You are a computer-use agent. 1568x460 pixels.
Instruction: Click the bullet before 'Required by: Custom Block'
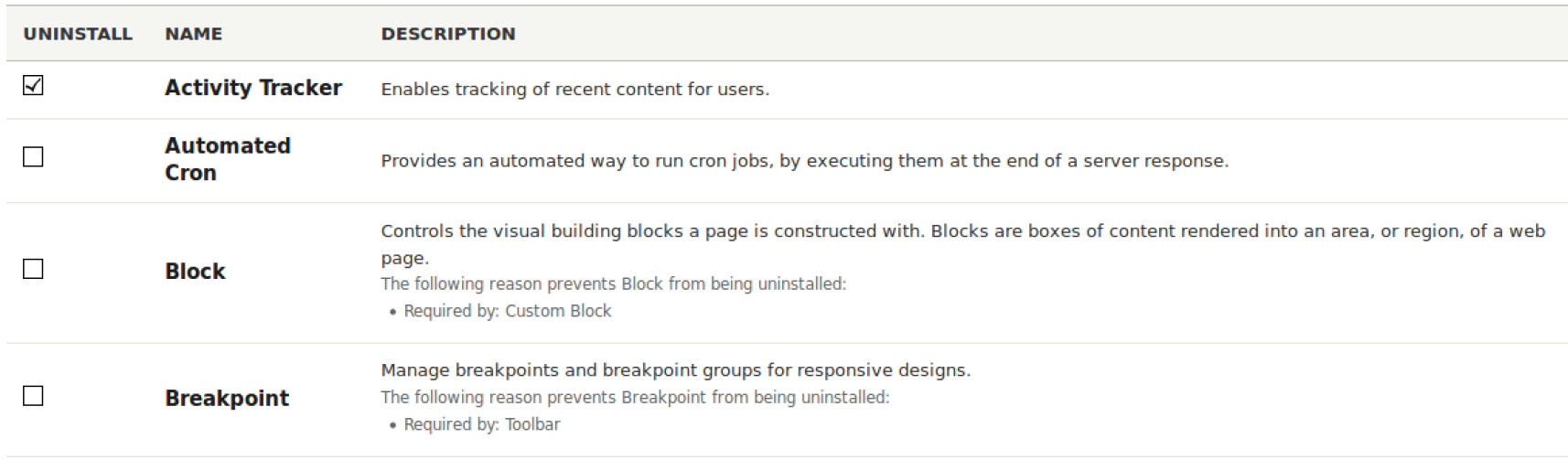click(x=393, y=312)
